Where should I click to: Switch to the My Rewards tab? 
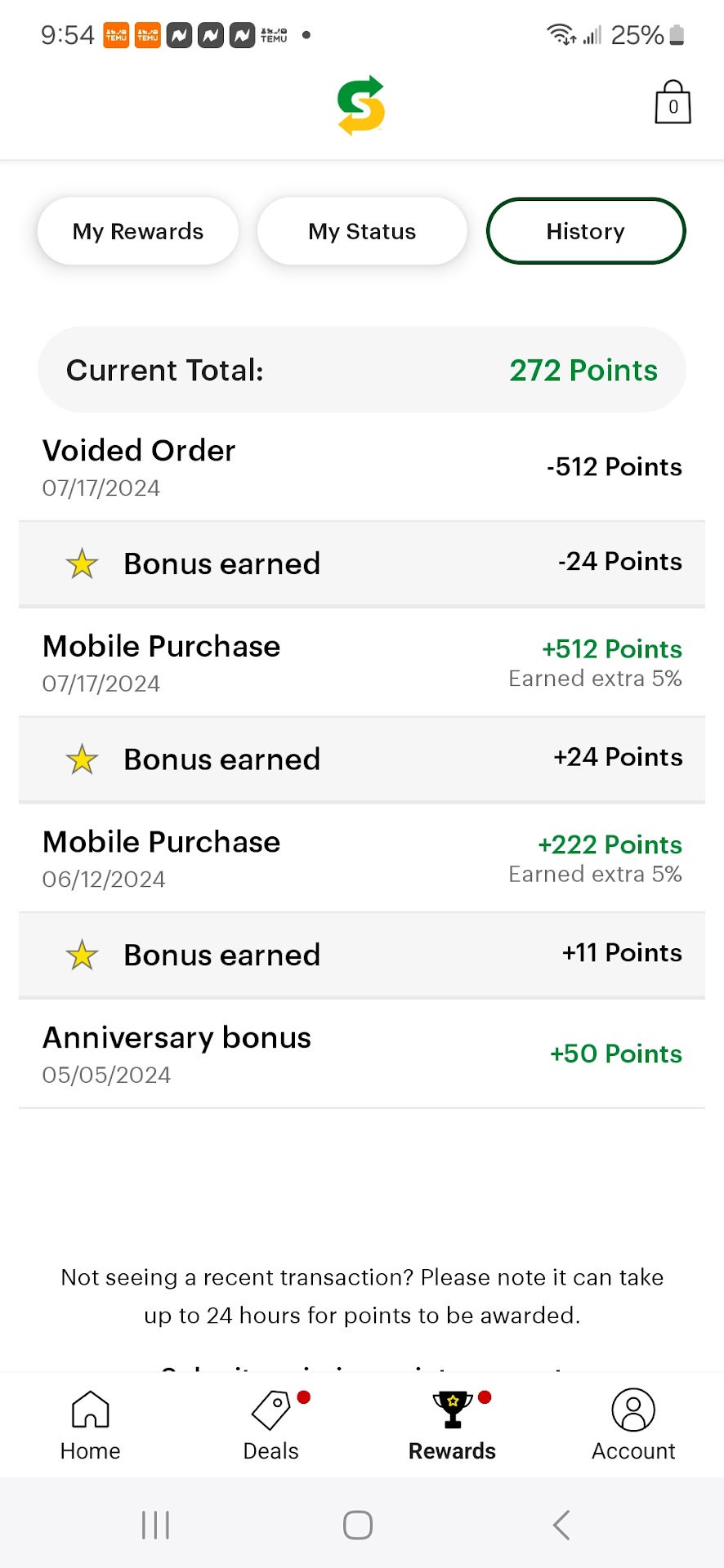pyautogui.click(x=138, y=231)
